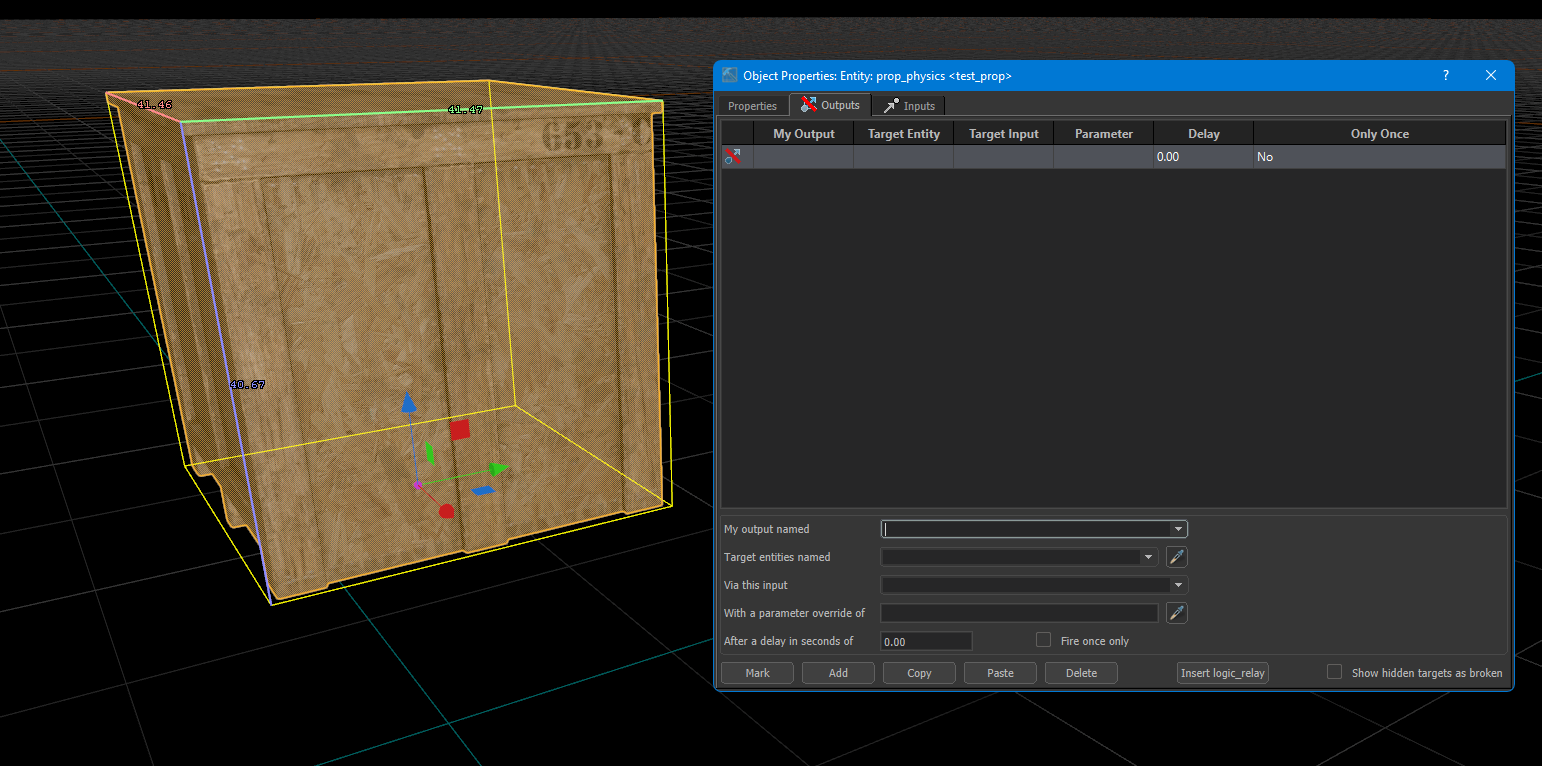Click the broken output icon in the output row
The image size is (1542, 766).
[x=733, y=156]
